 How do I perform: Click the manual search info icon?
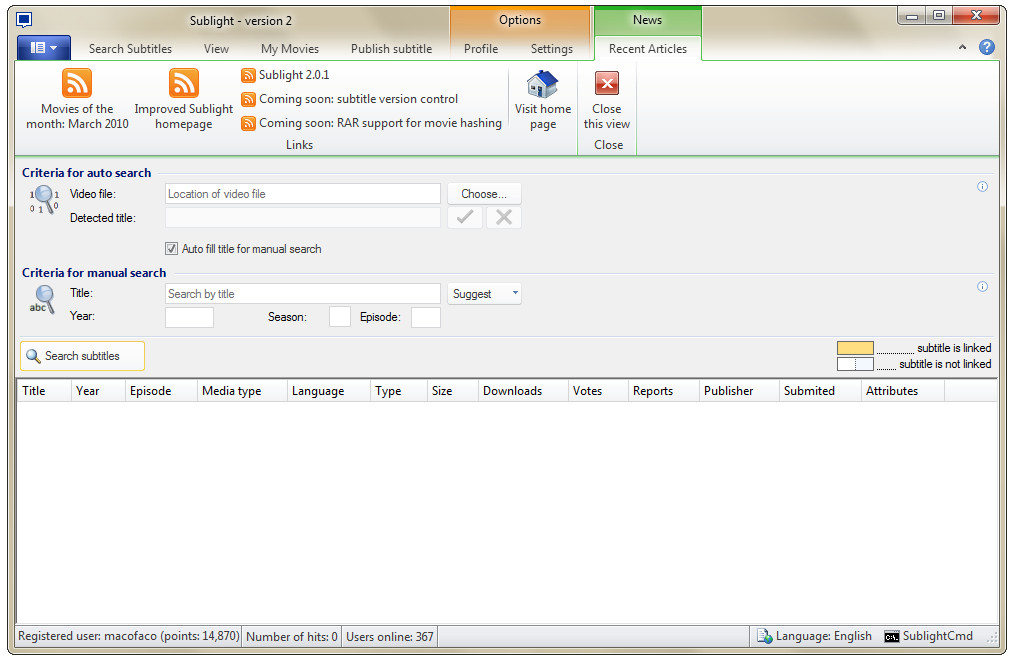tap(982, 287)
